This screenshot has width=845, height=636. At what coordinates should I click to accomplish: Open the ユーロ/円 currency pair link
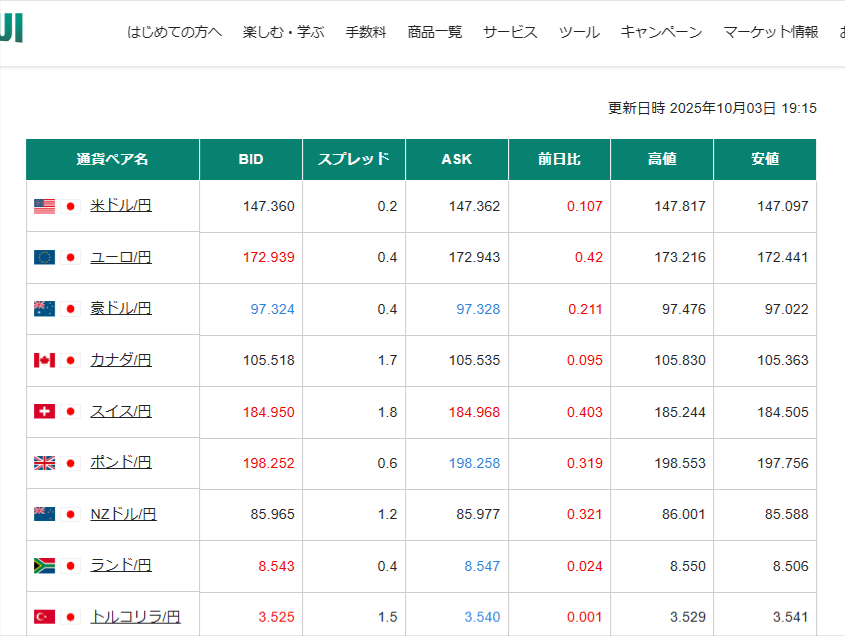tap(121, 257)
